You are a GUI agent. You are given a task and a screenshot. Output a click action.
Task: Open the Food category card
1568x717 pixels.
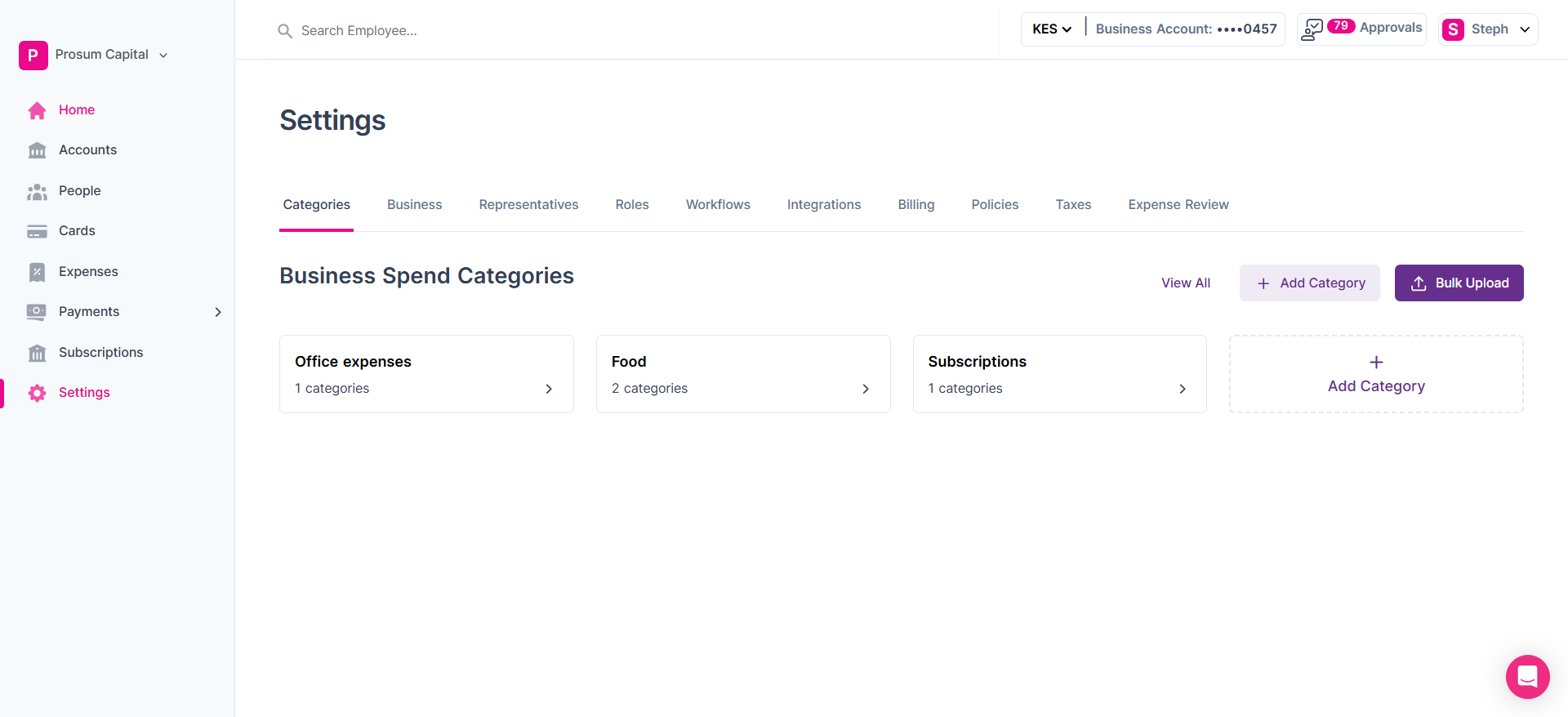coord(742,374)
